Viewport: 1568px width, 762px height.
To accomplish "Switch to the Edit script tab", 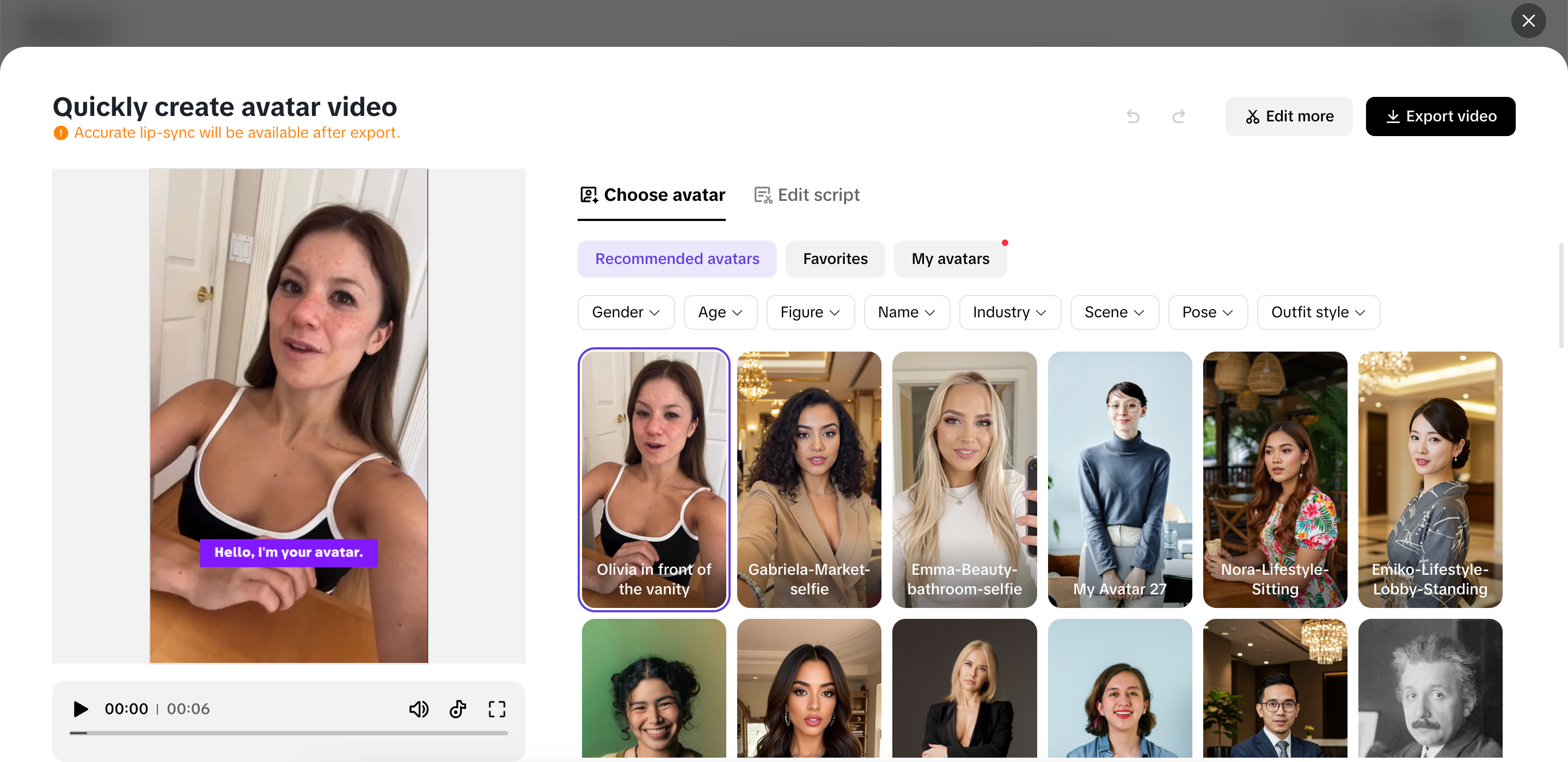I will pos(806,195).
